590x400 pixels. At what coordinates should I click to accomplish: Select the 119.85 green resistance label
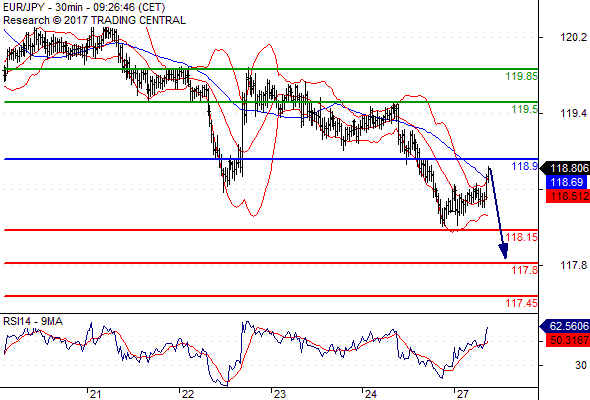pos(522,76)
